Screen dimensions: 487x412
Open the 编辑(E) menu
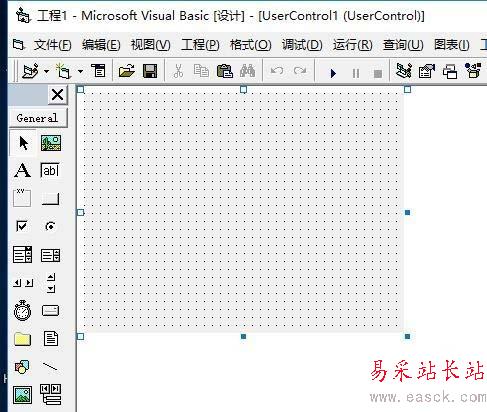click(x=101, y=45)
